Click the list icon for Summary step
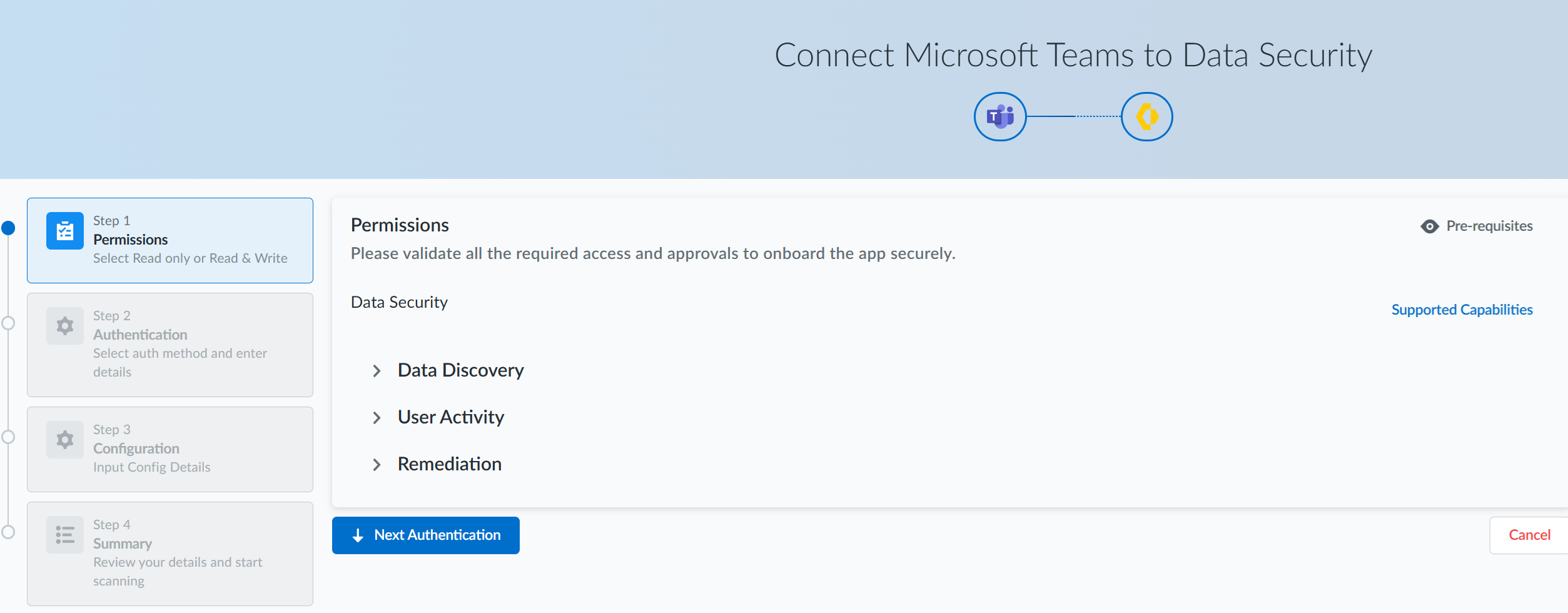The height and width of the screenshot is (613, 1568). pos(65,535)
